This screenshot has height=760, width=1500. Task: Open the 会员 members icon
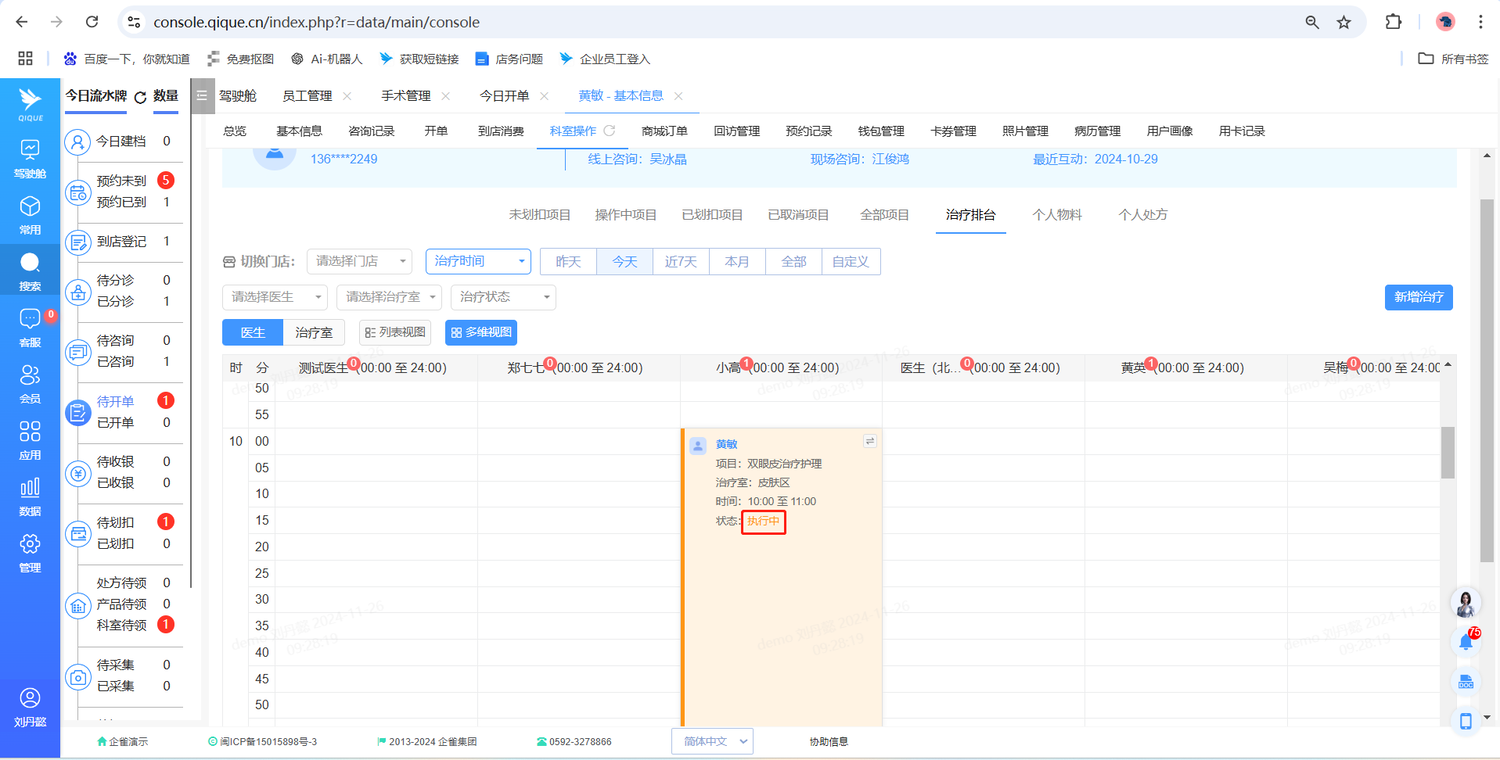click(x=30, y=376)
